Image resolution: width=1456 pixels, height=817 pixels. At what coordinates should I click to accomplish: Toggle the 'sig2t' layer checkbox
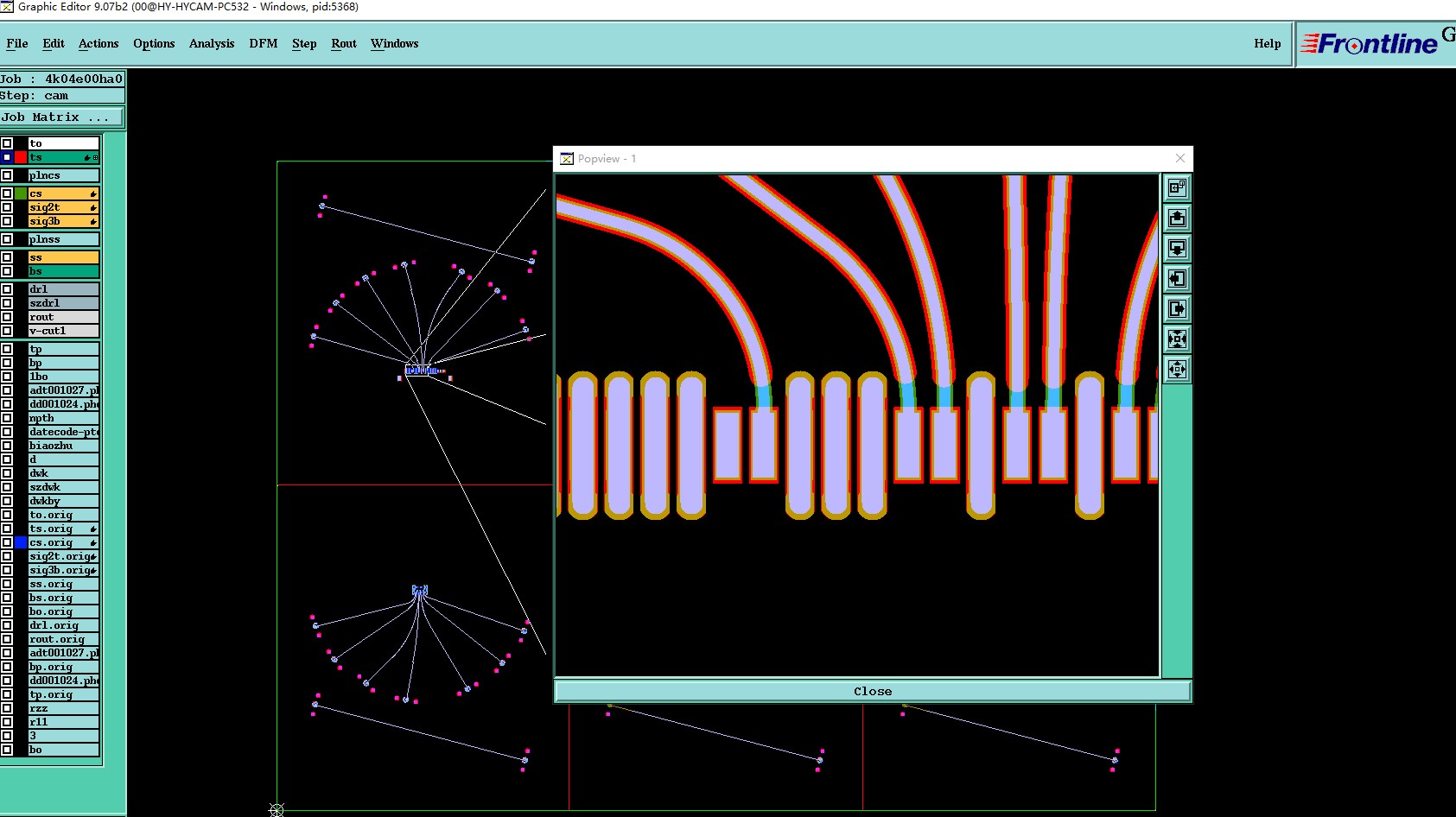click(7, 207)
